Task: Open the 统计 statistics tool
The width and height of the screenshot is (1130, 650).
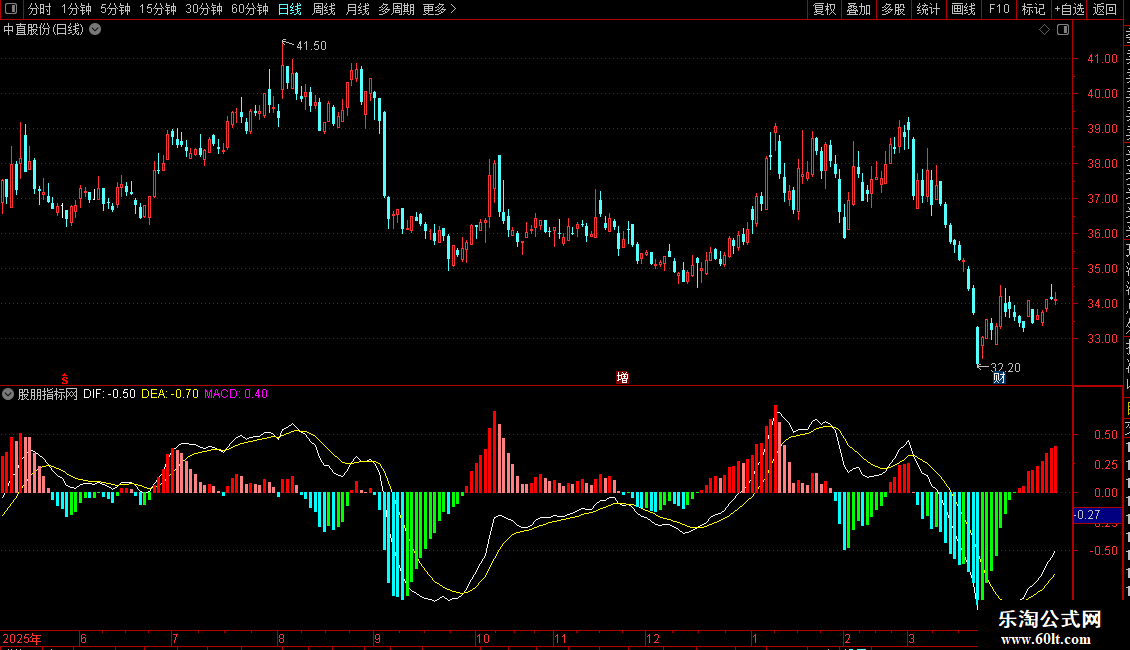Action: (x=927, y=9)
